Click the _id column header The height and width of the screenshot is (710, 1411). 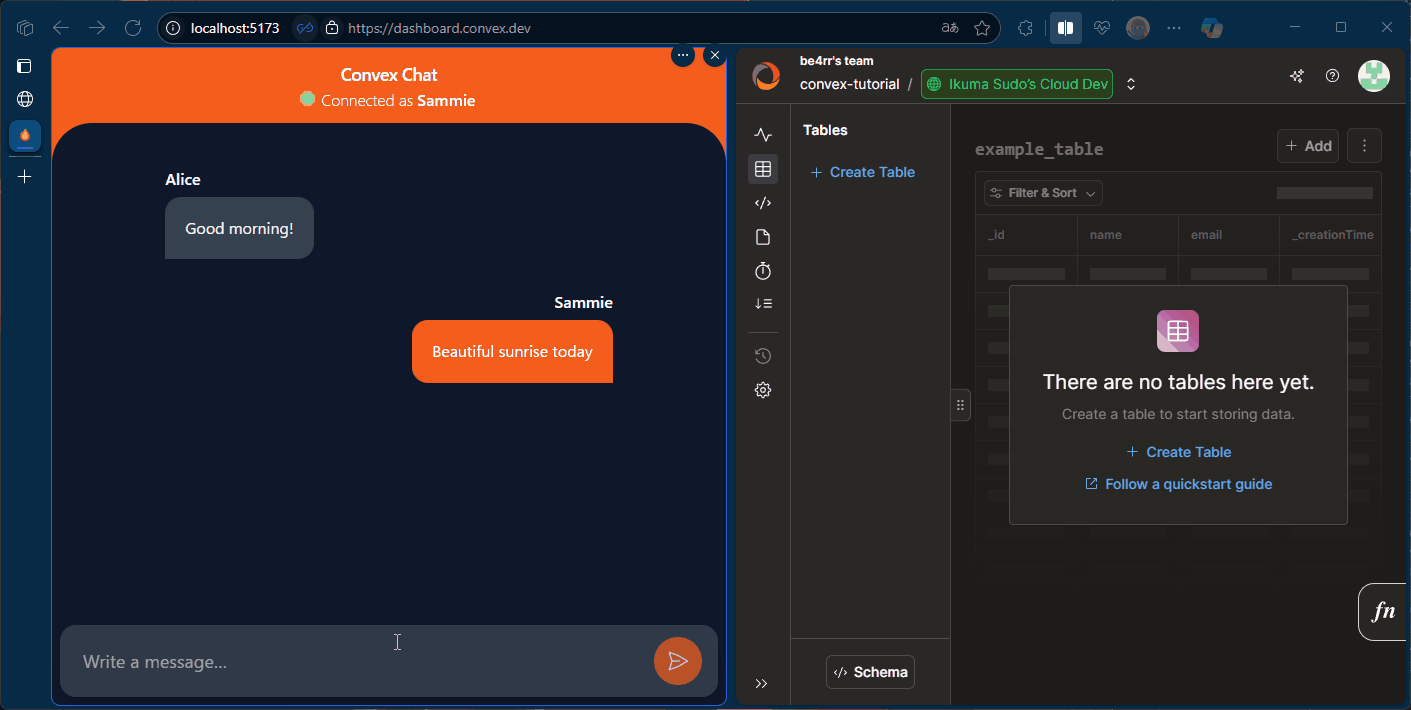coord(1026,235)
